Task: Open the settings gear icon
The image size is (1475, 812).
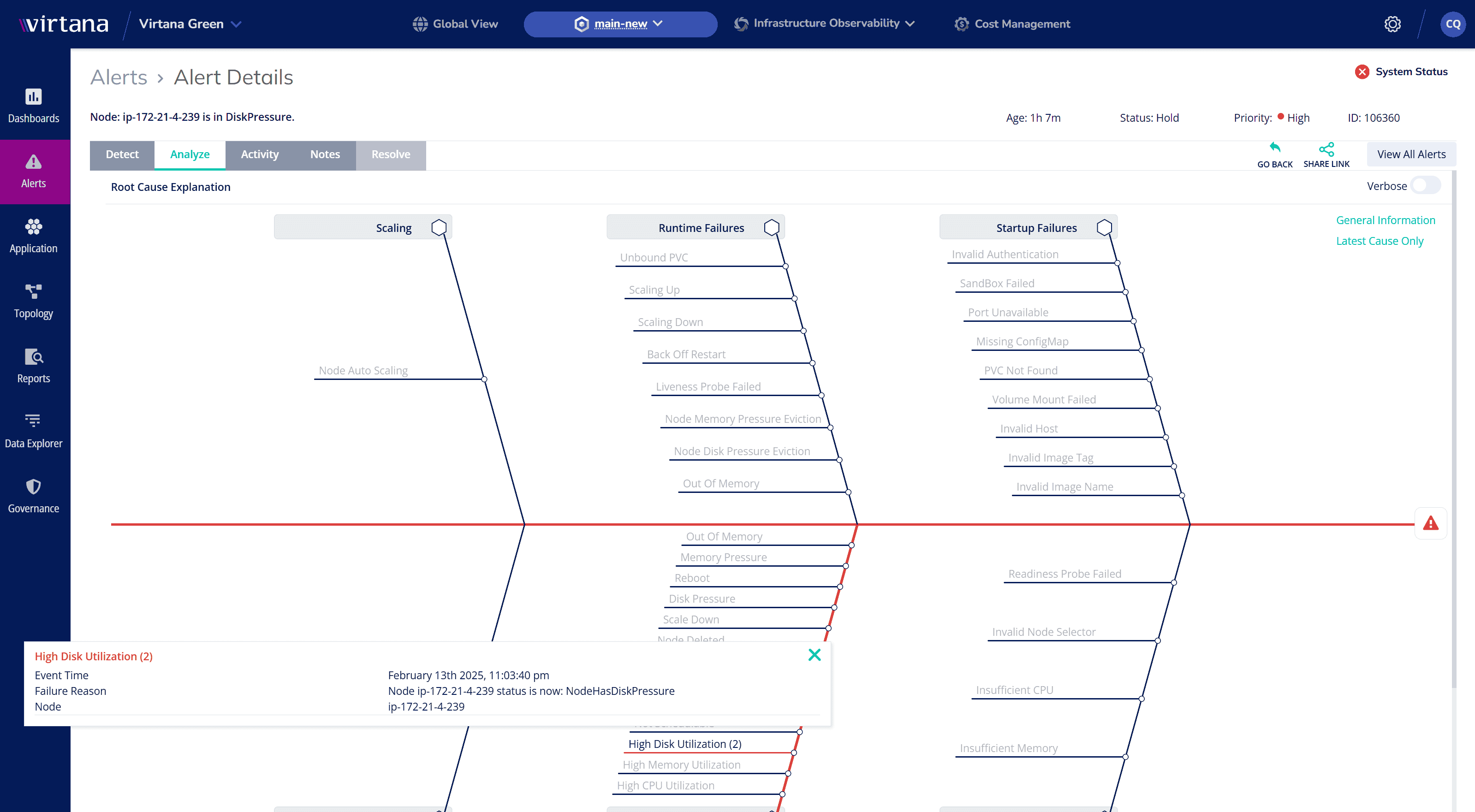Action: click(1392, 24)
